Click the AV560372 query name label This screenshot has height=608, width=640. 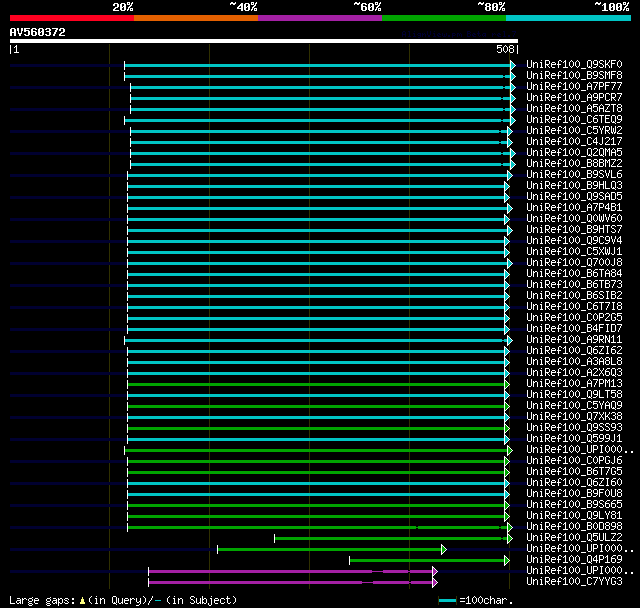pyautogui.click(x=38, y=32)
